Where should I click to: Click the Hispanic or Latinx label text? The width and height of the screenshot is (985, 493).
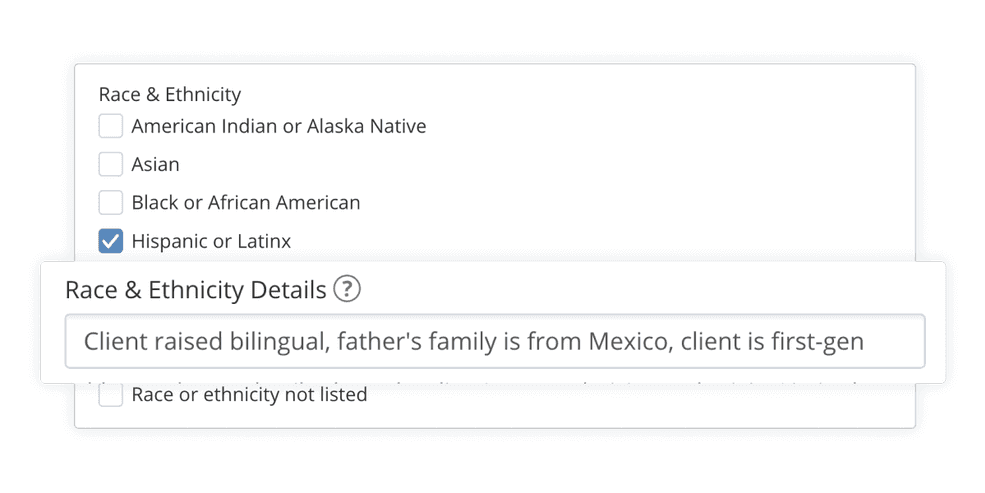211,241
